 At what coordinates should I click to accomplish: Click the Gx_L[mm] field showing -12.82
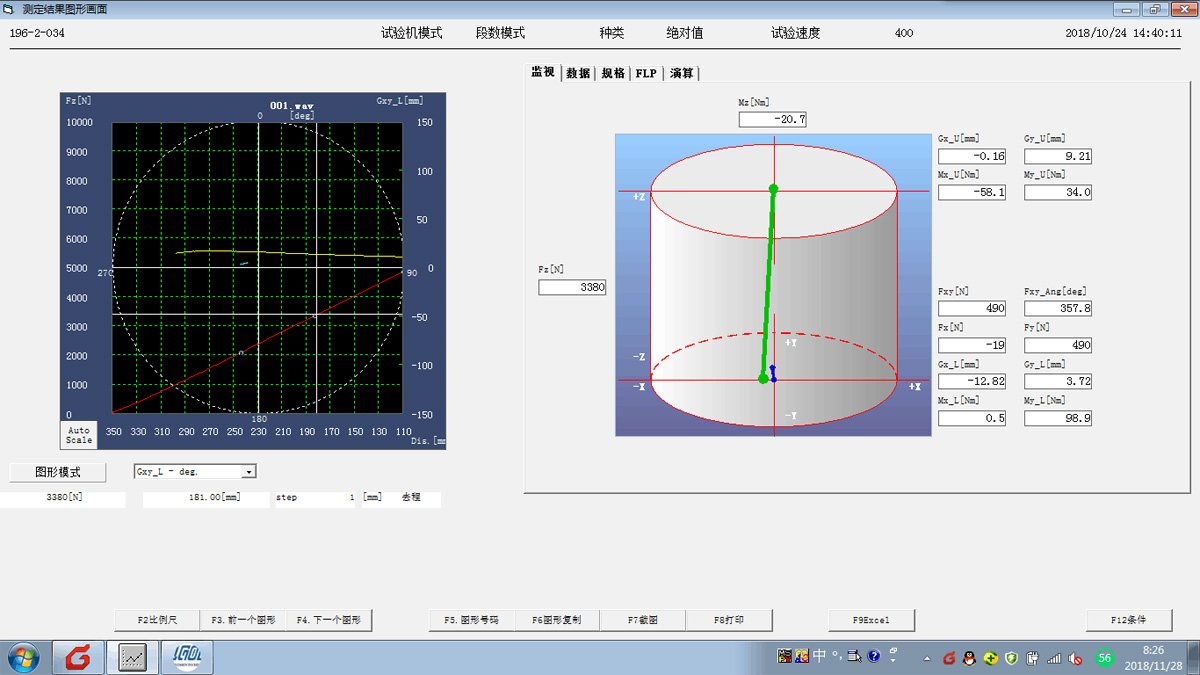pos(972,381)
